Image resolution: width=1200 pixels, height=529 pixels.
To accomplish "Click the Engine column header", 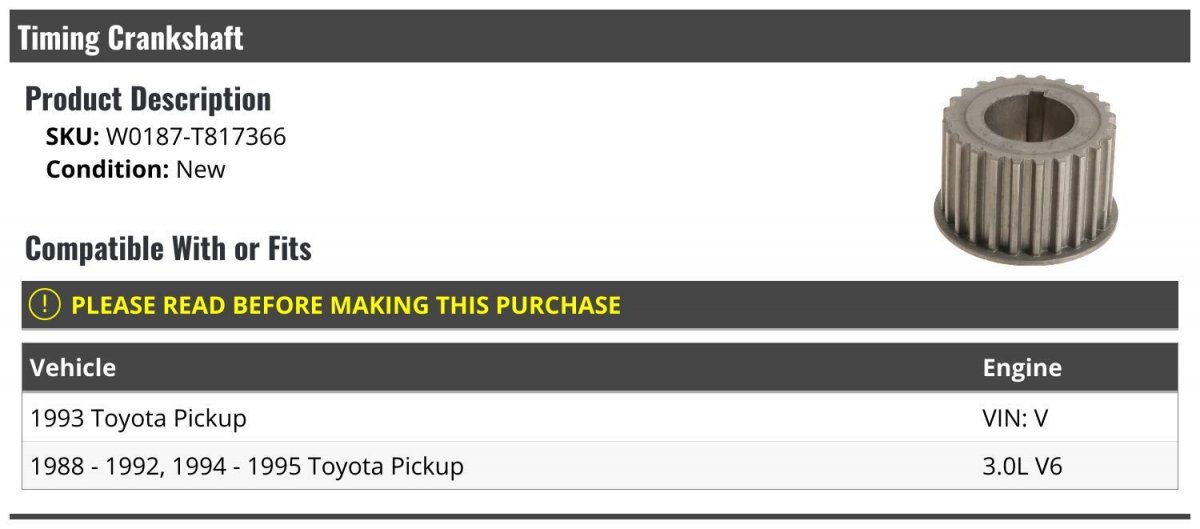I will [x=1022, y=368].
